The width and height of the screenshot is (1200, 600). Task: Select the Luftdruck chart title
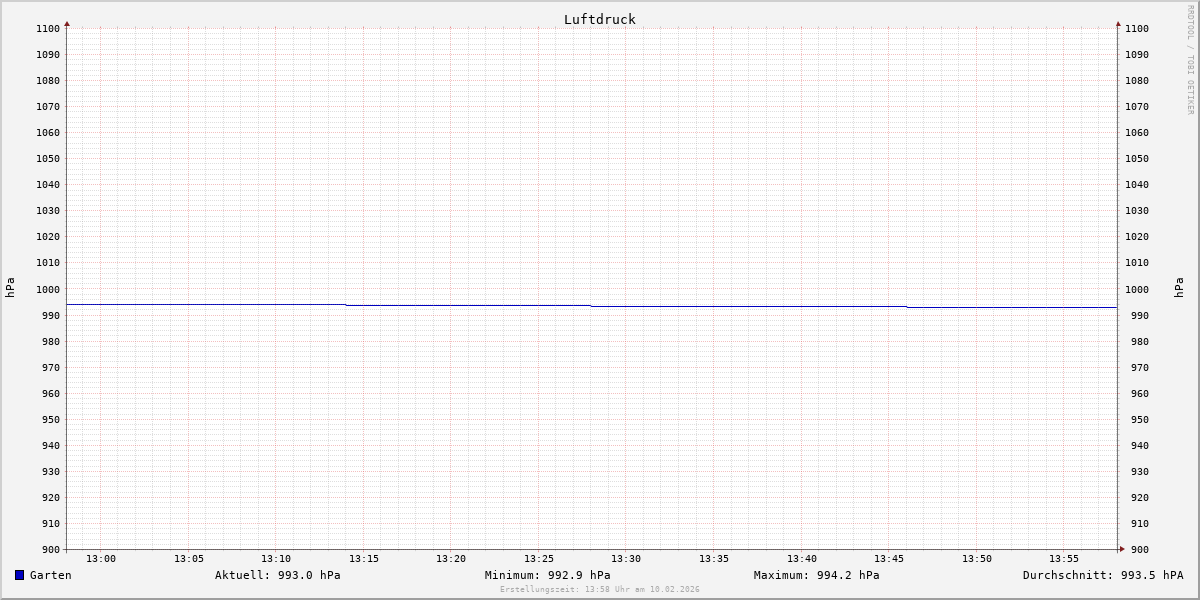pos(599,19)
